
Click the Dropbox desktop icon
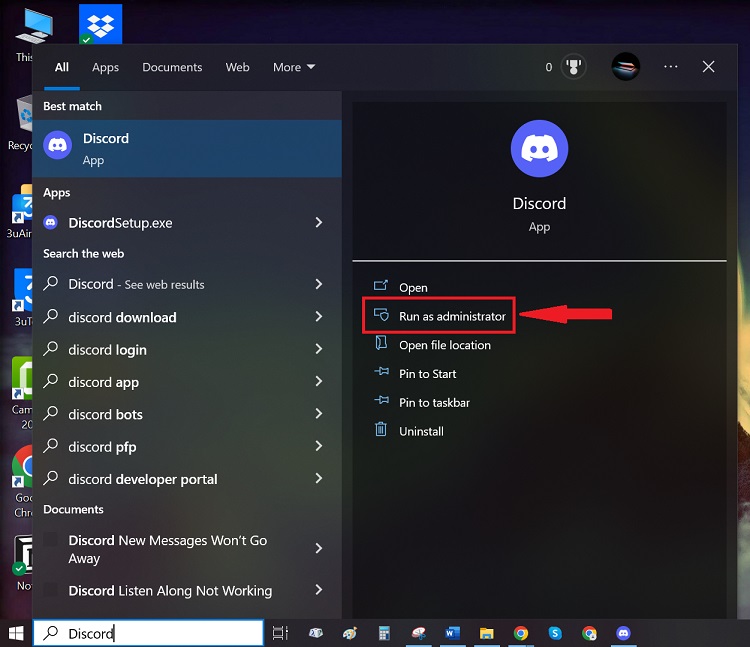click(100, 24)
